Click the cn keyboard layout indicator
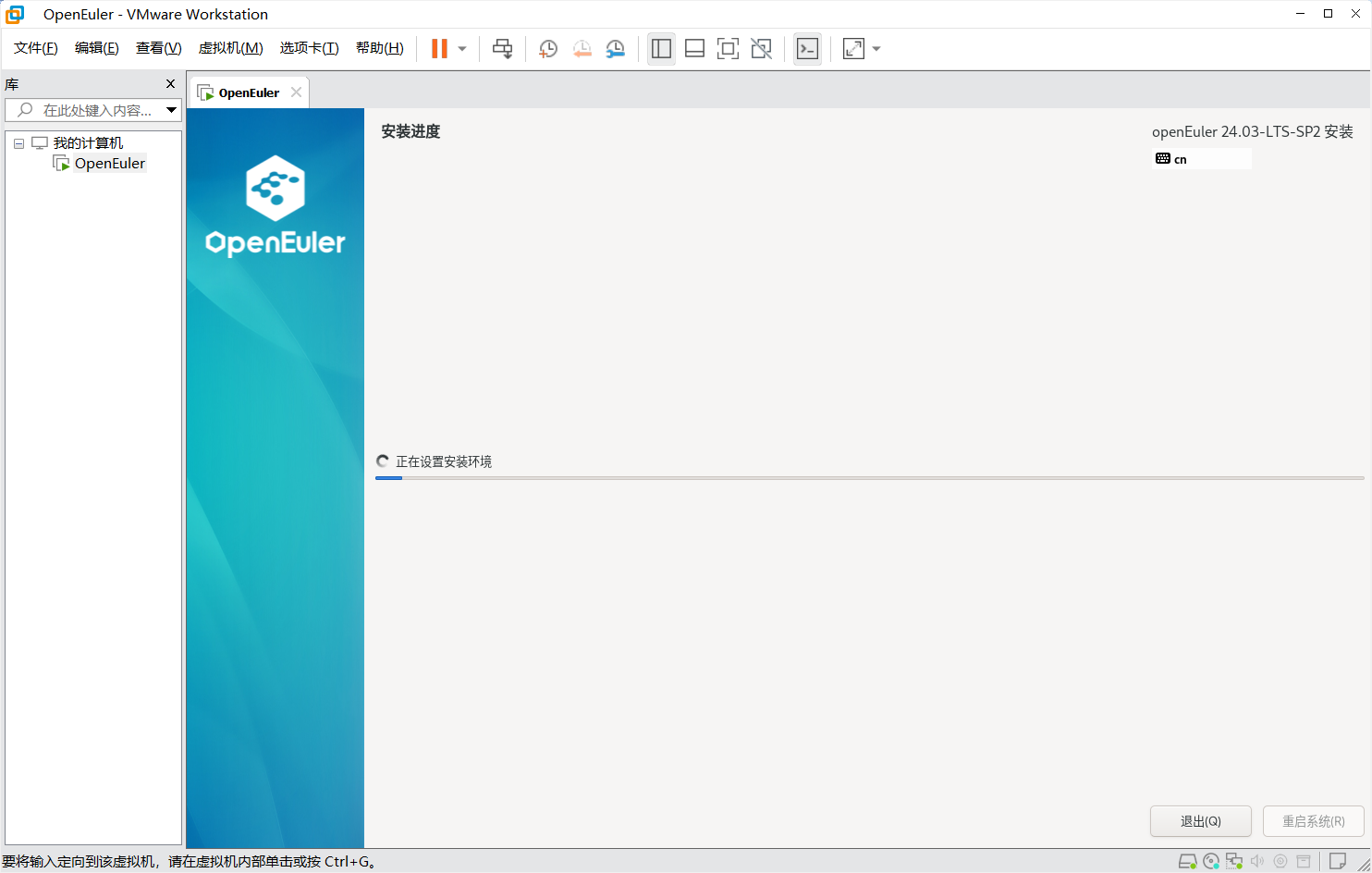The width and height of the screenshot is (1372, 873). (x=1202, y=159)
